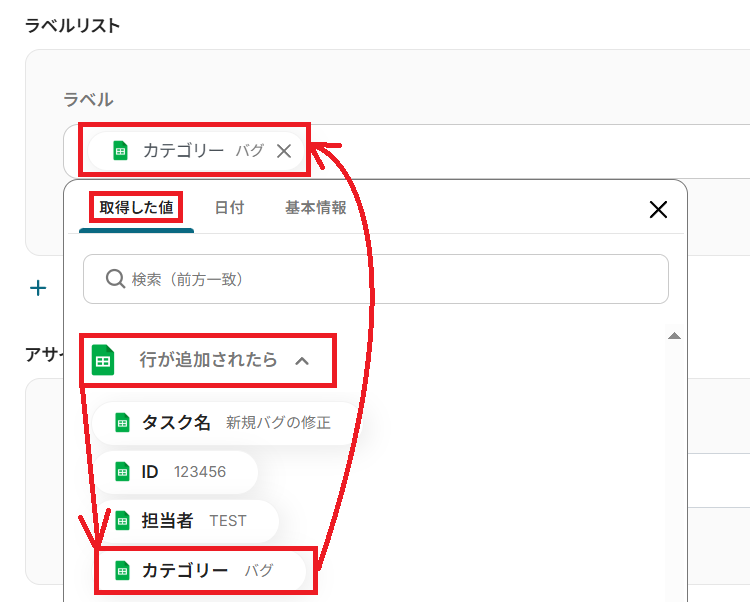Image resolution: width=750 pixels, height=602 pixels.
Task: Click the scroll-up arrow of value list
Action: coord(674,336)
